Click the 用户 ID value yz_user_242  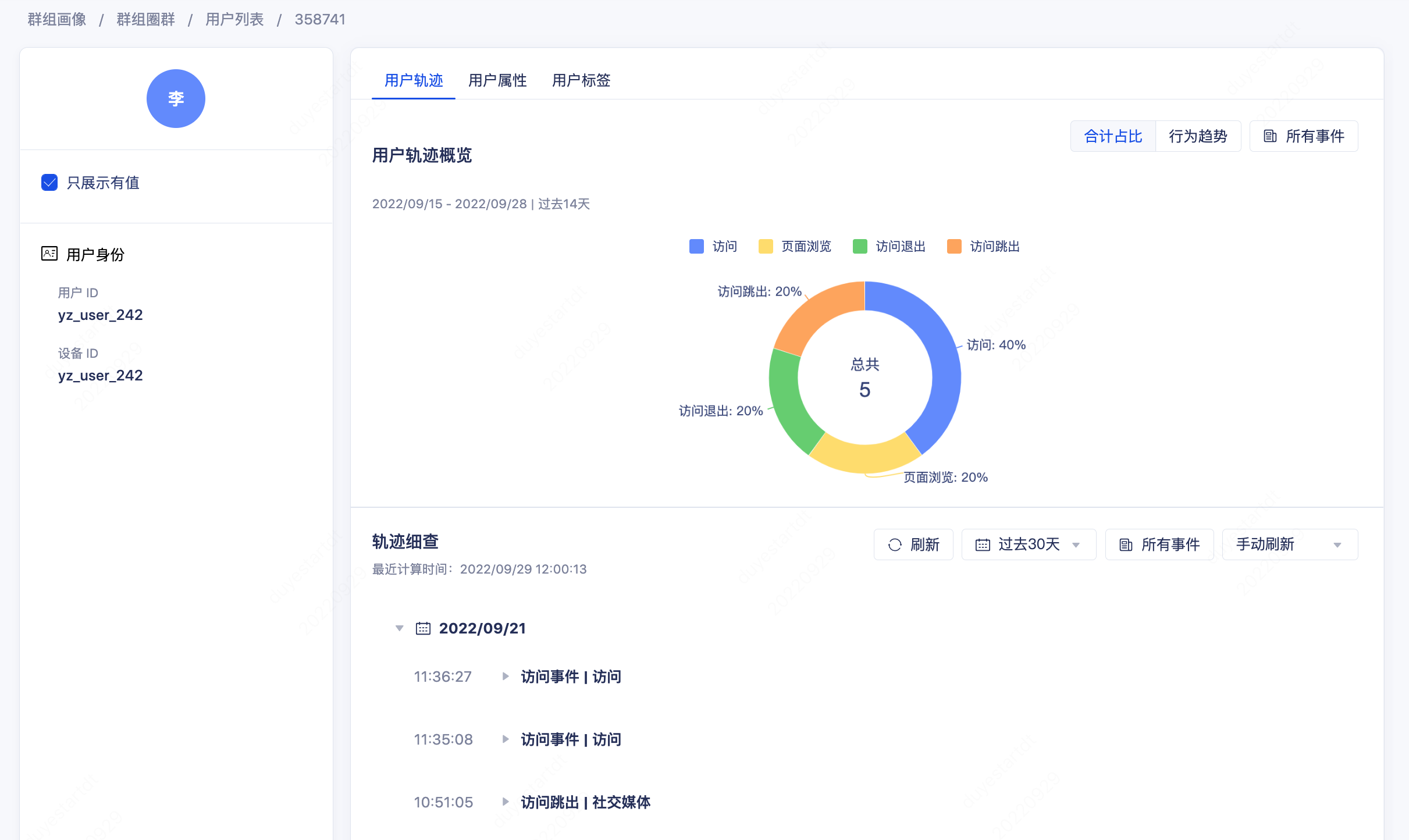click(100, 315)
